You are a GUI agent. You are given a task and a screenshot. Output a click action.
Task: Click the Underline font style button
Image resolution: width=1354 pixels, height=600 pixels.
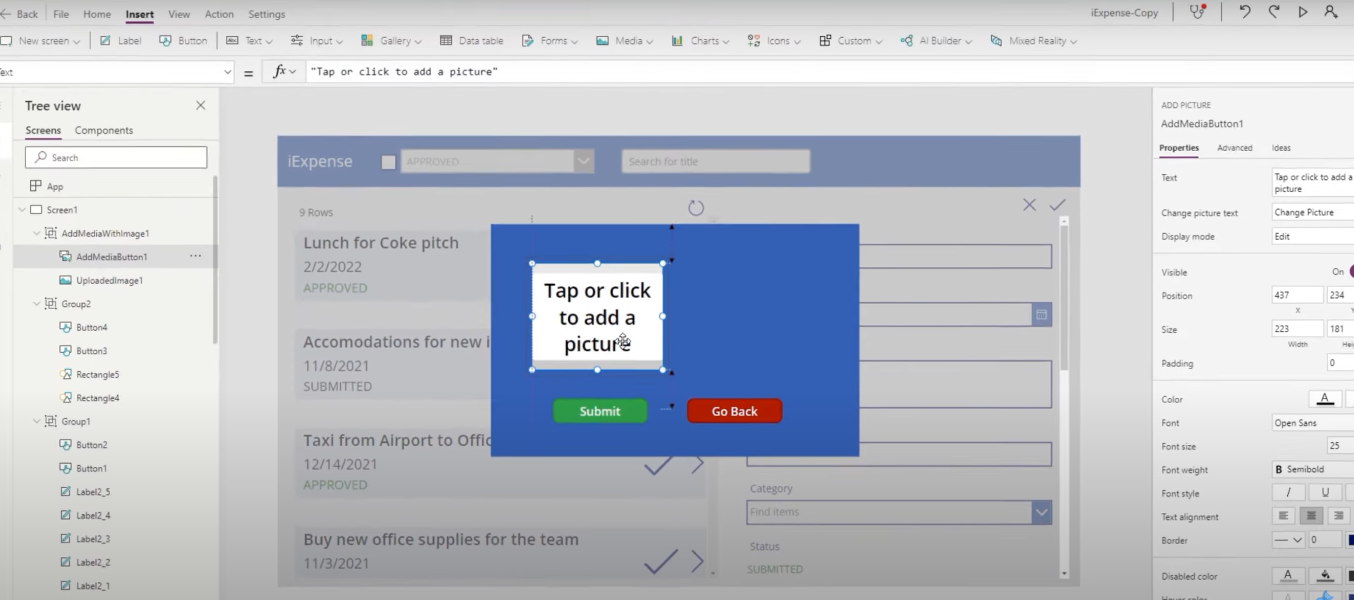pos(1325,493)
